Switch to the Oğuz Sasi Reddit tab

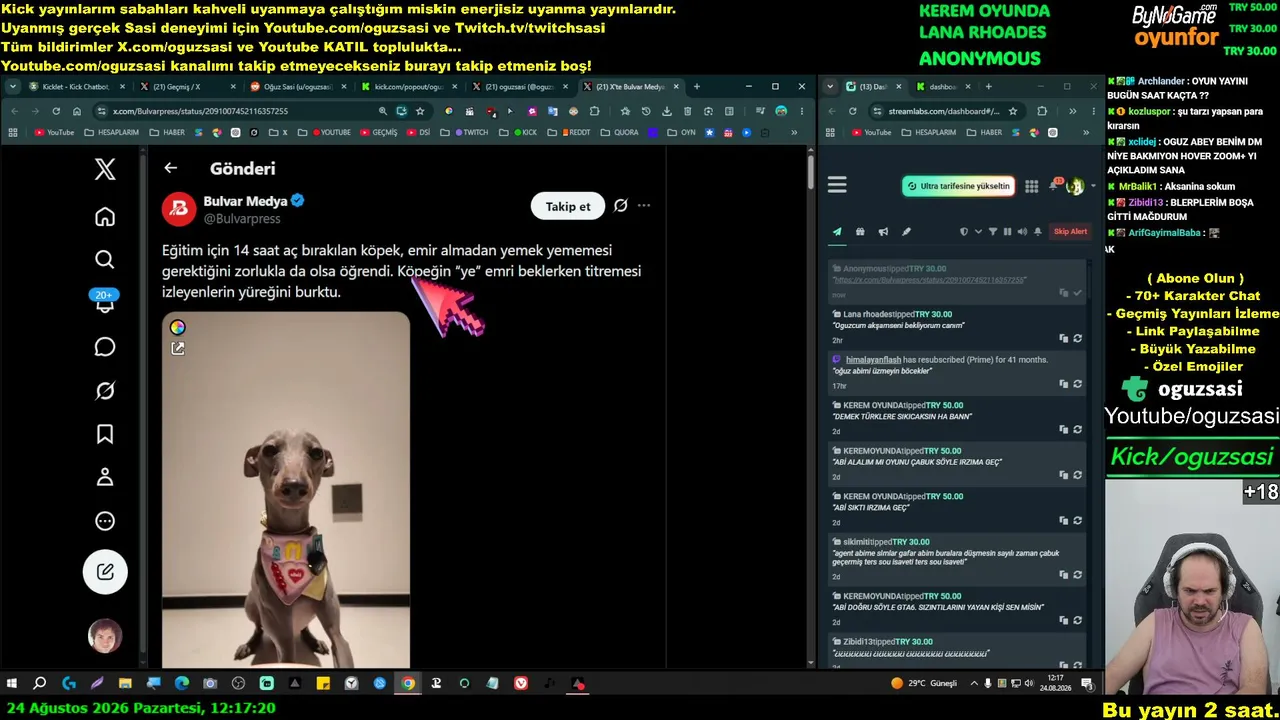298,87
